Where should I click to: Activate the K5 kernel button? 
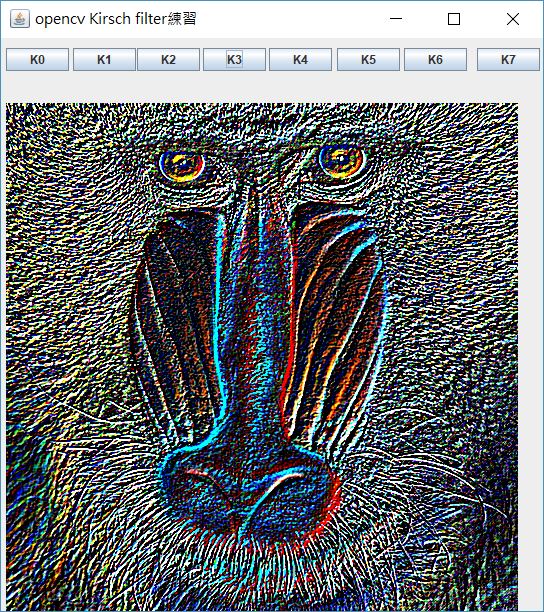click(x=368, y=59)
